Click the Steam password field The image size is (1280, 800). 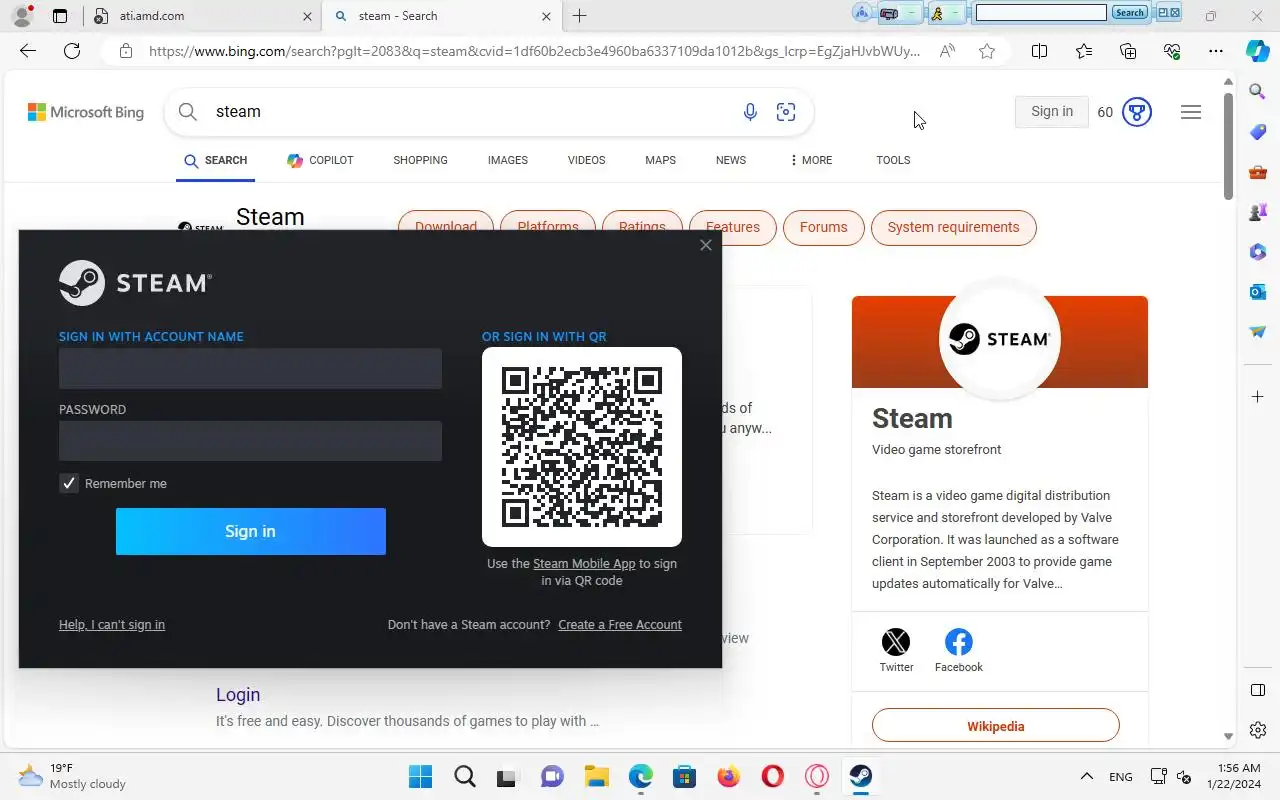point(250,441)
